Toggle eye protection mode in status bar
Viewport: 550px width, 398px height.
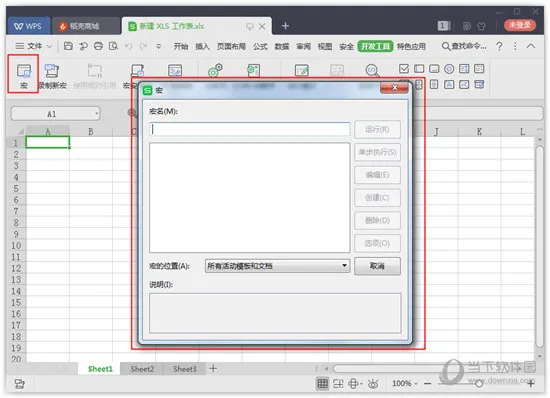(373, 384)
